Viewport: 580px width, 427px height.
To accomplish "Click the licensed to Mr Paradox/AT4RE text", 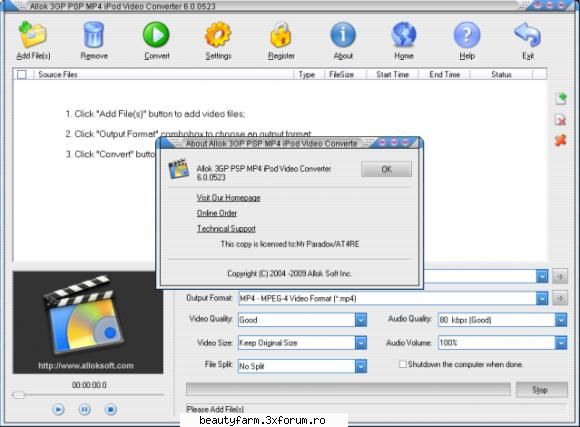I will click(290, 244).
